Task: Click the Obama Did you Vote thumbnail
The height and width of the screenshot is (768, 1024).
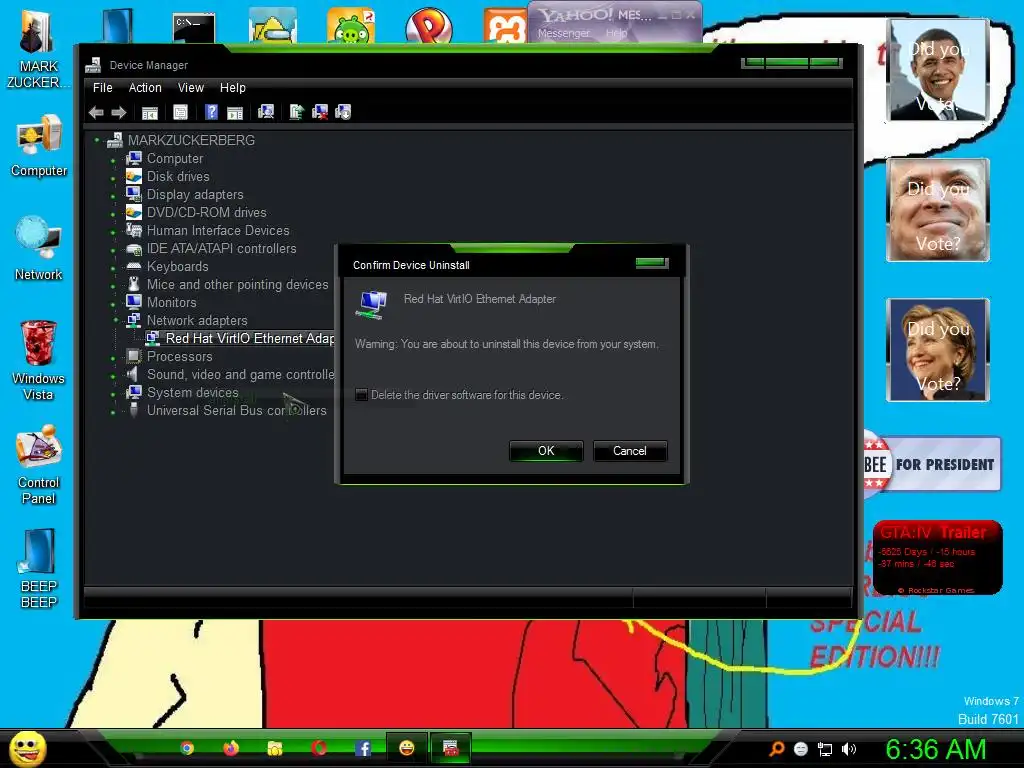Action: (x=938, y=70)
